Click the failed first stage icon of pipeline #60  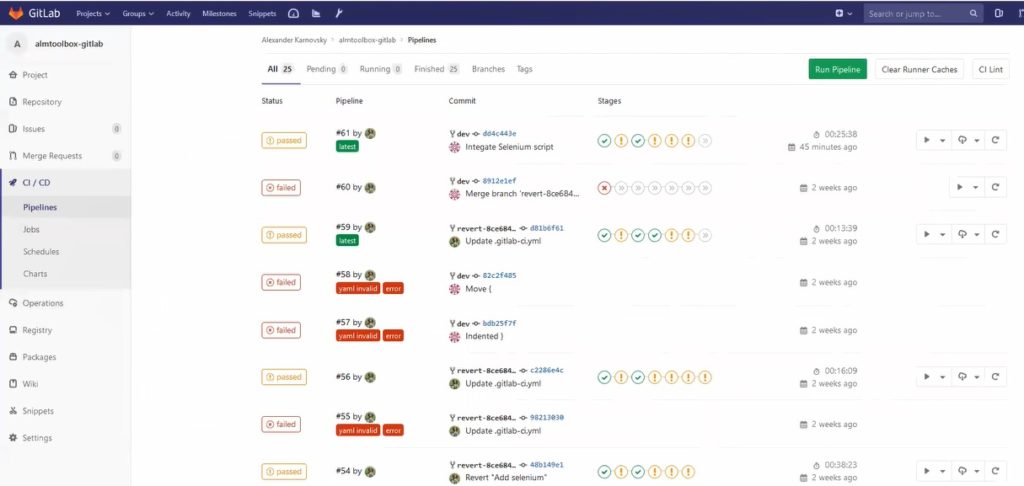coord(604,187)
